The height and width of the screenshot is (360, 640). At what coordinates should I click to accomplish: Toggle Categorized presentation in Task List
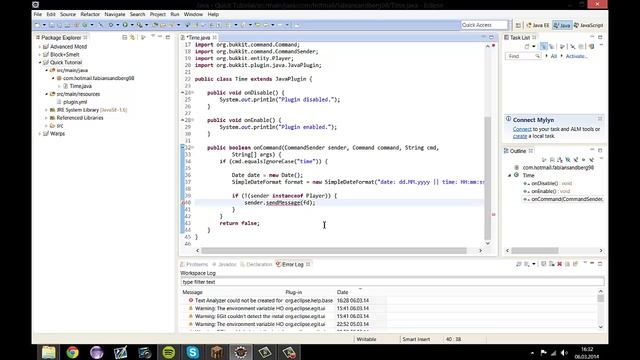(x=543, y=47)
